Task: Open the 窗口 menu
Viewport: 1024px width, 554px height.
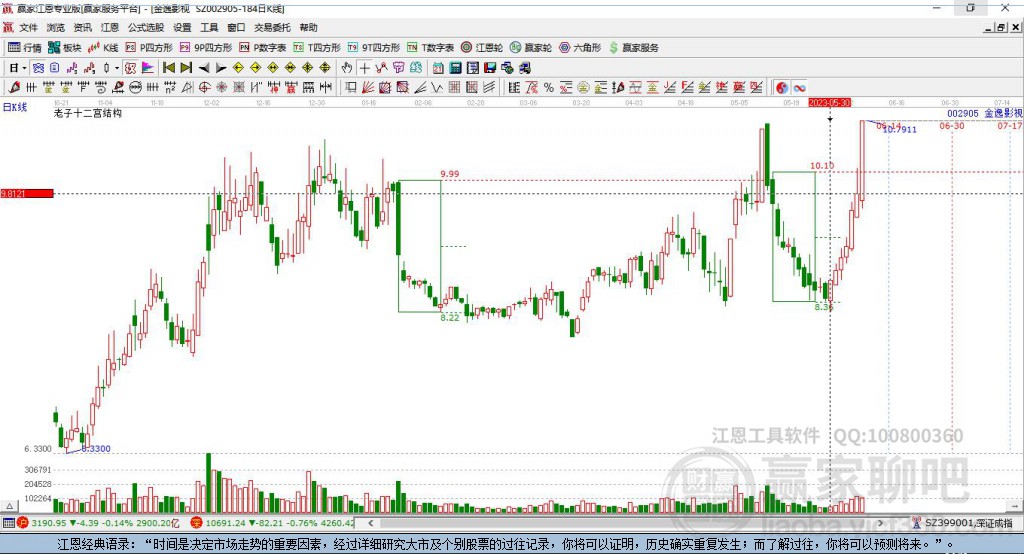Action: 236,27
